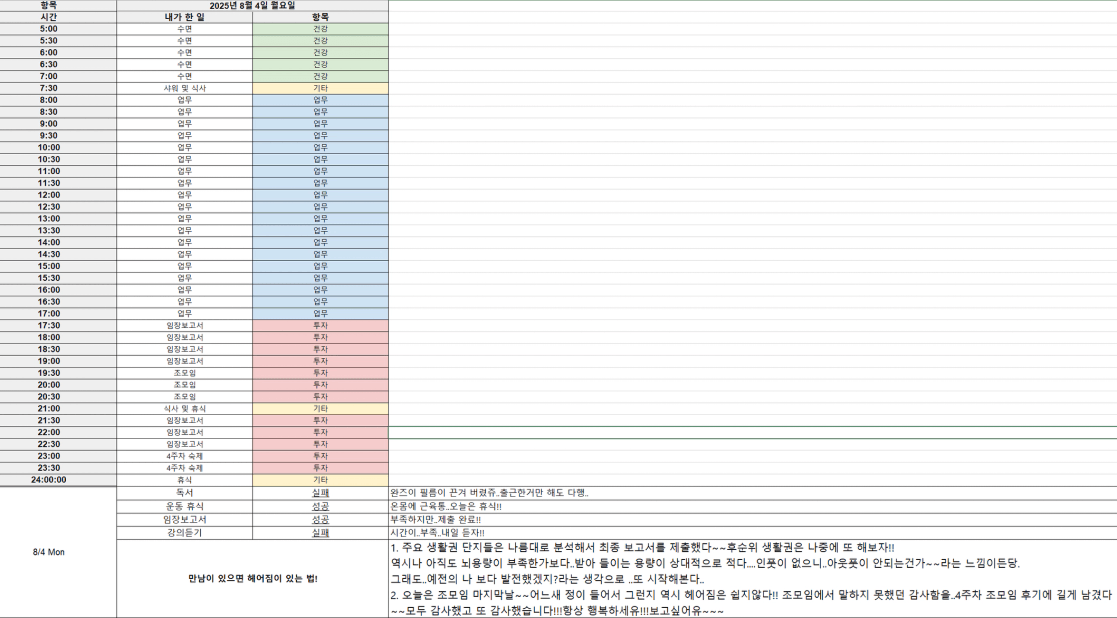Click 업무 activity cell in 8:30 row
Image resolution: width=1117 pixels, height=618 pixels.
pos(185,112)
